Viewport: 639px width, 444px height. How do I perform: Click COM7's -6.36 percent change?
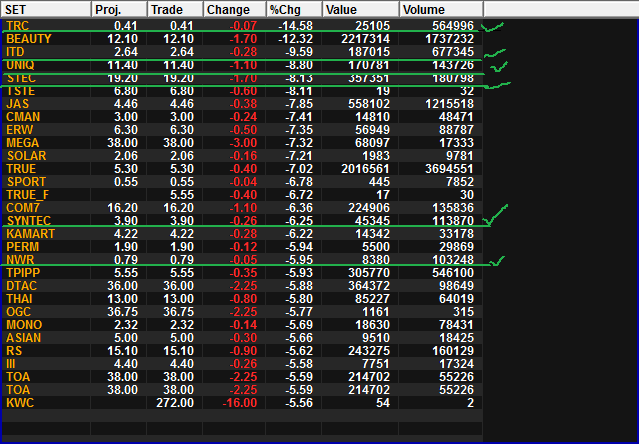point(299,208)
